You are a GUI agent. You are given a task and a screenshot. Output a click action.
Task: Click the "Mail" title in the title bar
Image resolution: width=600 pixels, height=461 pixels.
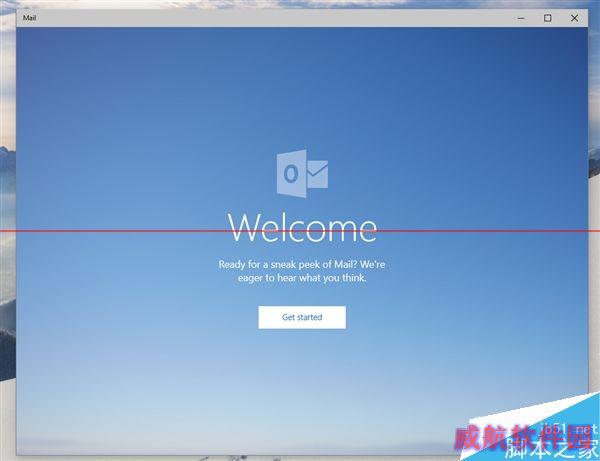tap(29, 18)
